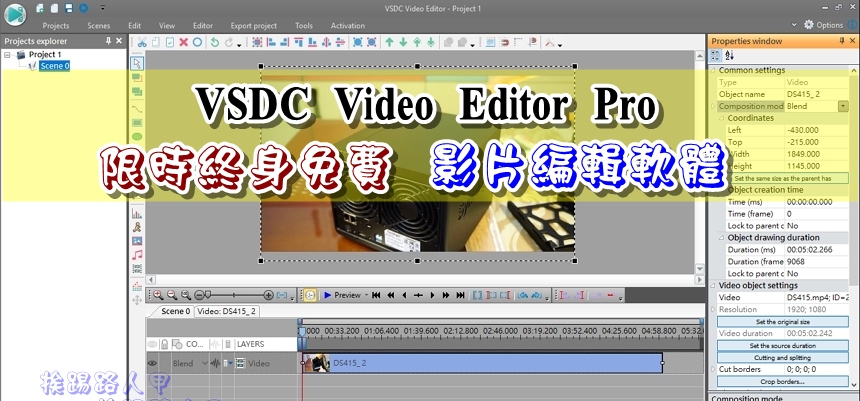Collapse the Video object settings section
The image size is (860, 401).
pos(713,285)
